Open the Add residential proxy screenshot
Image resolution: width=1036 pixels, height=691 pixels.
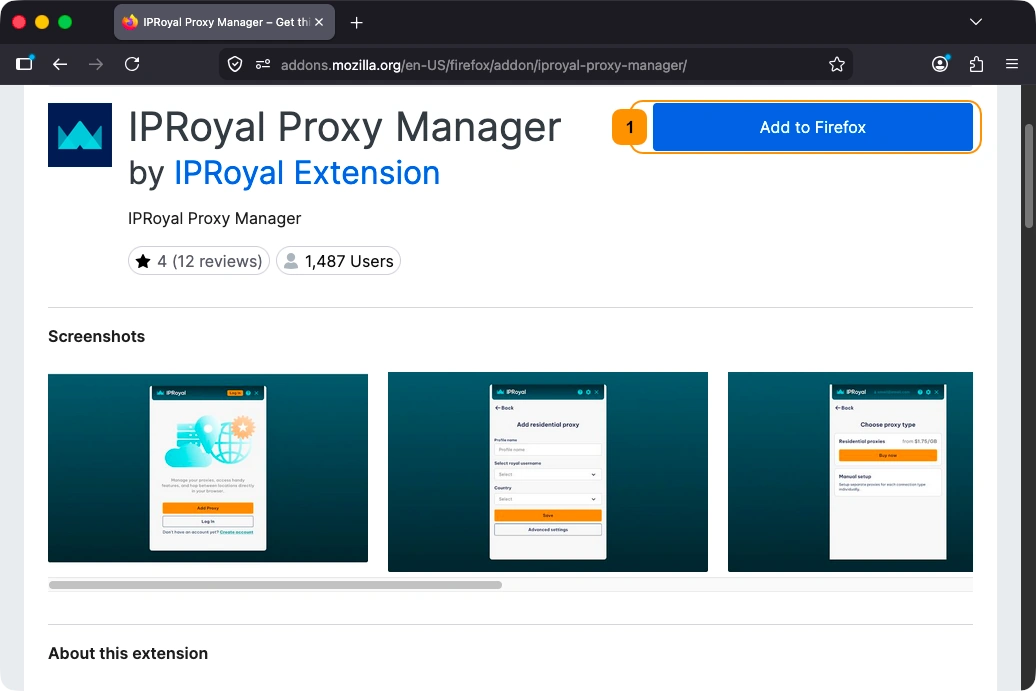click(548, 472)
